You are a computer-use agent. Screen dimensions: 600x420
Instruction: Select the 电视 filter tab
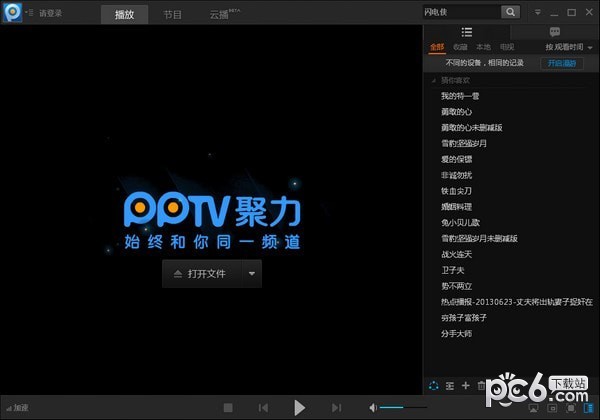coord(507,47)
